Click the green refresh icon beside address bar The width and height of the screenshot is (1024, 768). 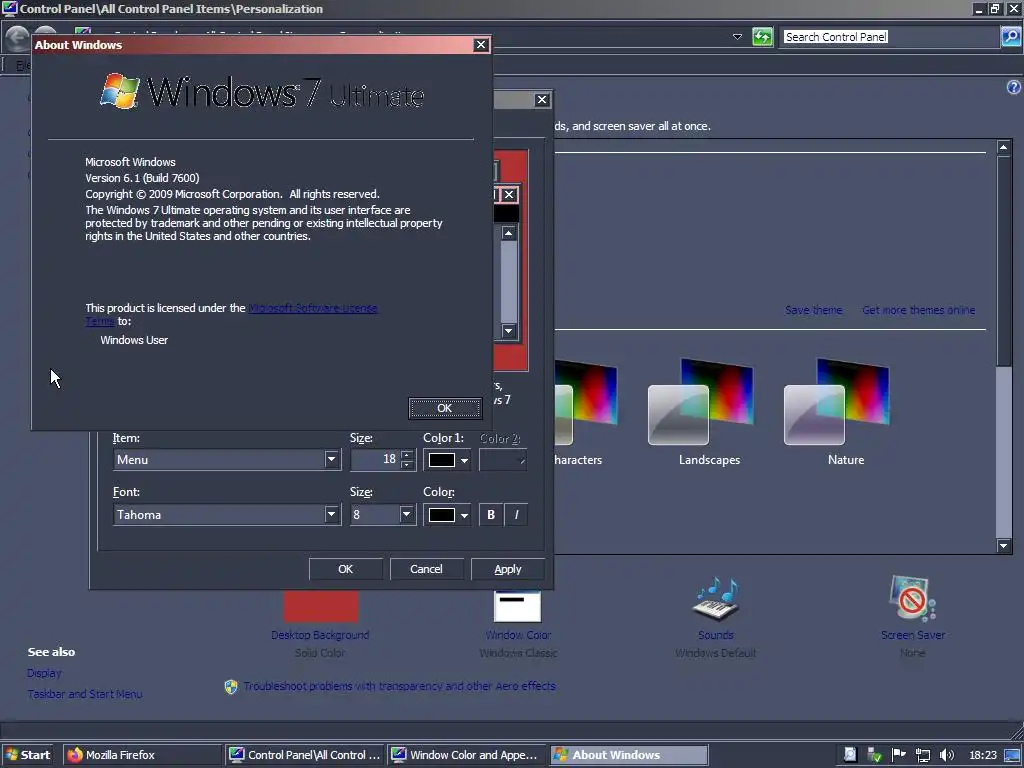click(x=762, y=37)
